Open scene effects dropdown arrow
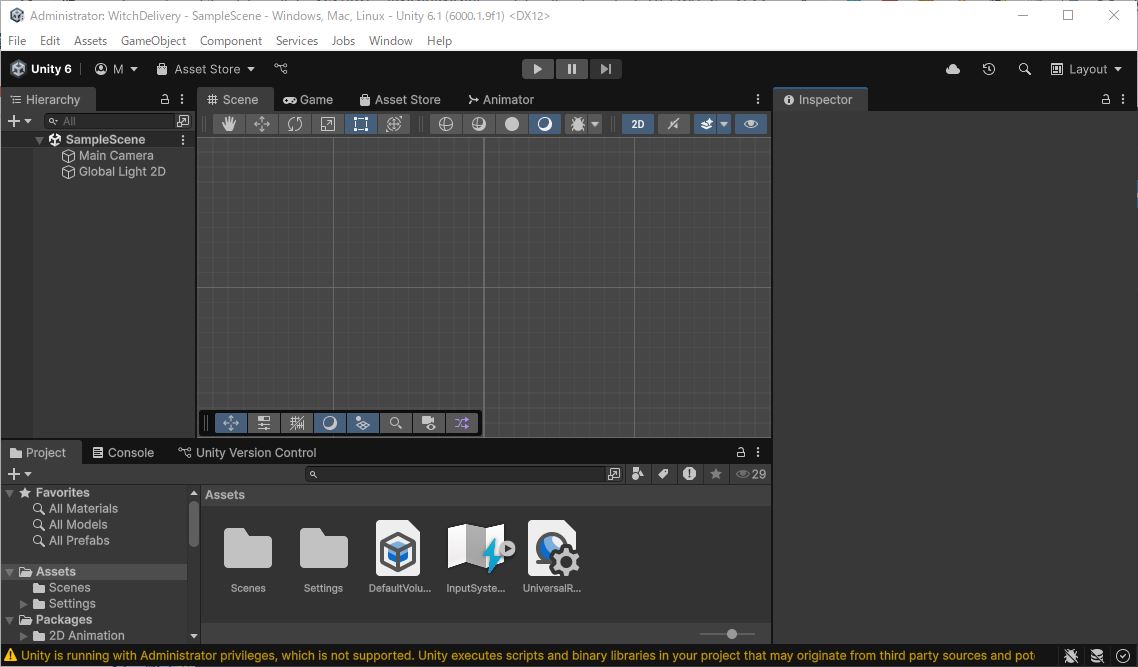 [x=724, y=124]
